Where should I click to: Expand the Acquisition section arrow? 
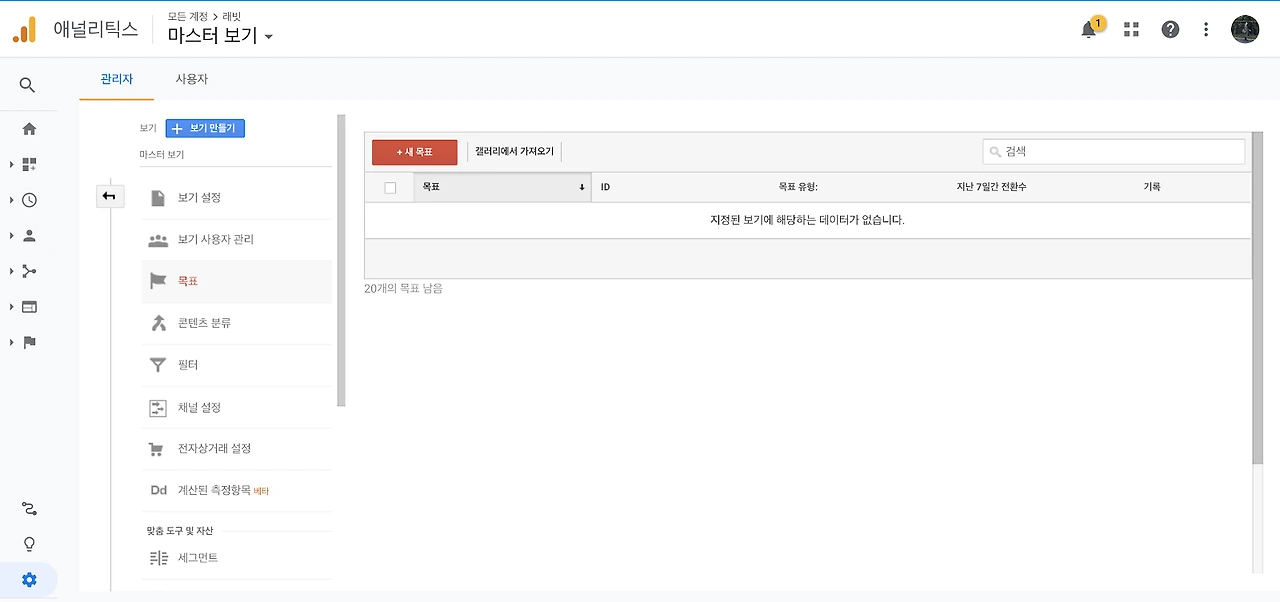[x=12, y=271]
